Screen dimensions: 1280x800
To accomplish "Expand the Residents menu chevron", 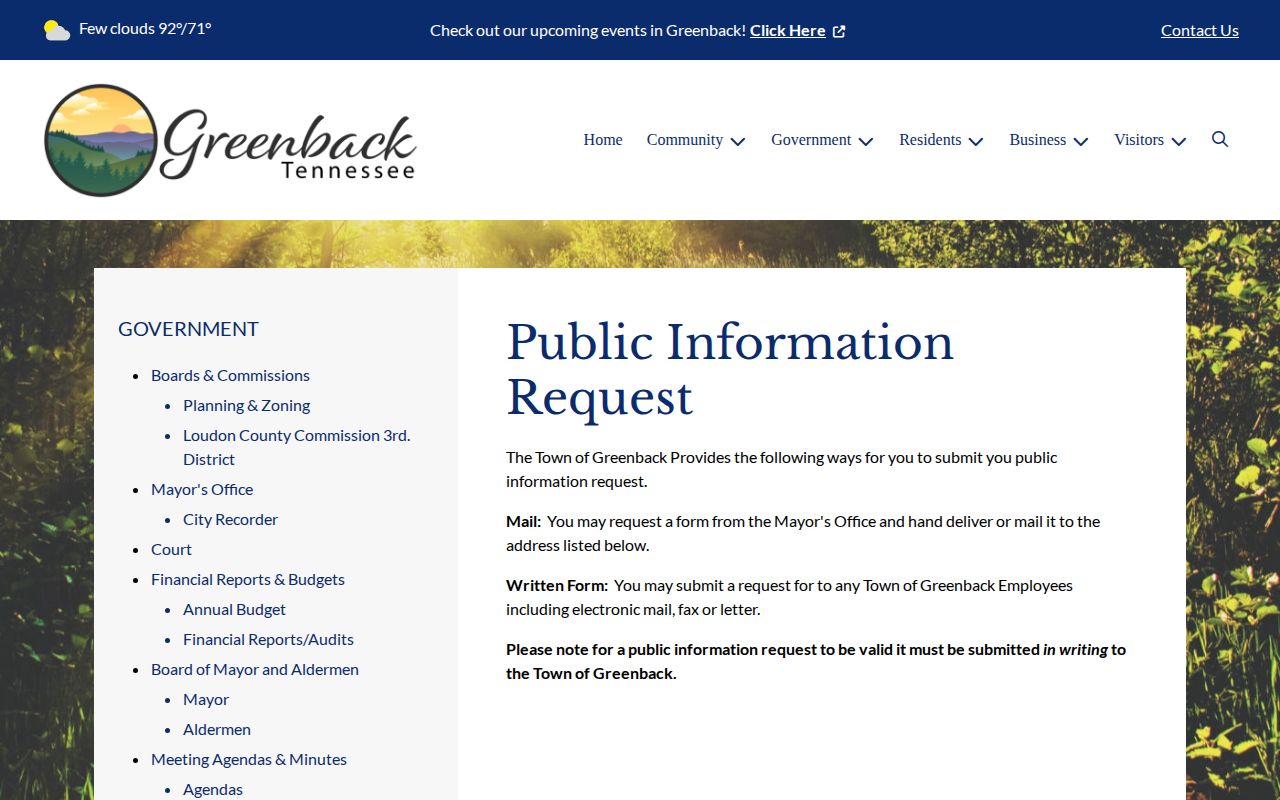I will pos(976,141).
